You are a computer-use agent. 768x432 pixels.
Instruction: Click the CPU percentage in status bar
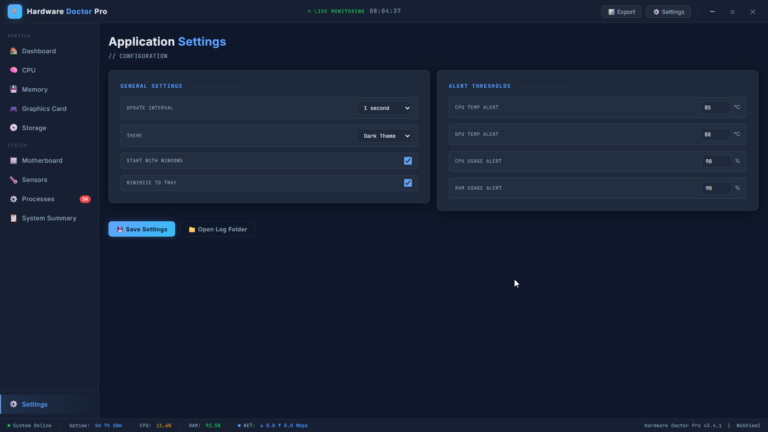tap(164, 426)
